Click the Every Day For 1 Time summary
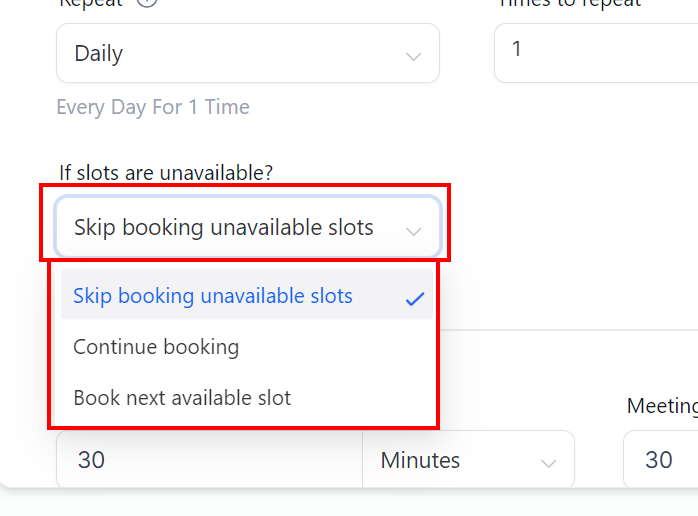The height and width of the screenshot is (516, 698). [x=153, y=107]
